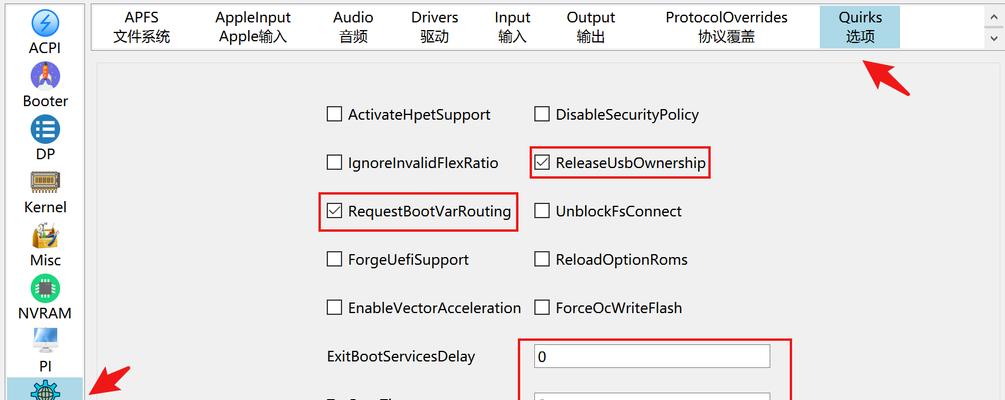The image size is (1005, 400).
Task: Tick the ForgeUefiSupport checkbox
Action: 334,259
